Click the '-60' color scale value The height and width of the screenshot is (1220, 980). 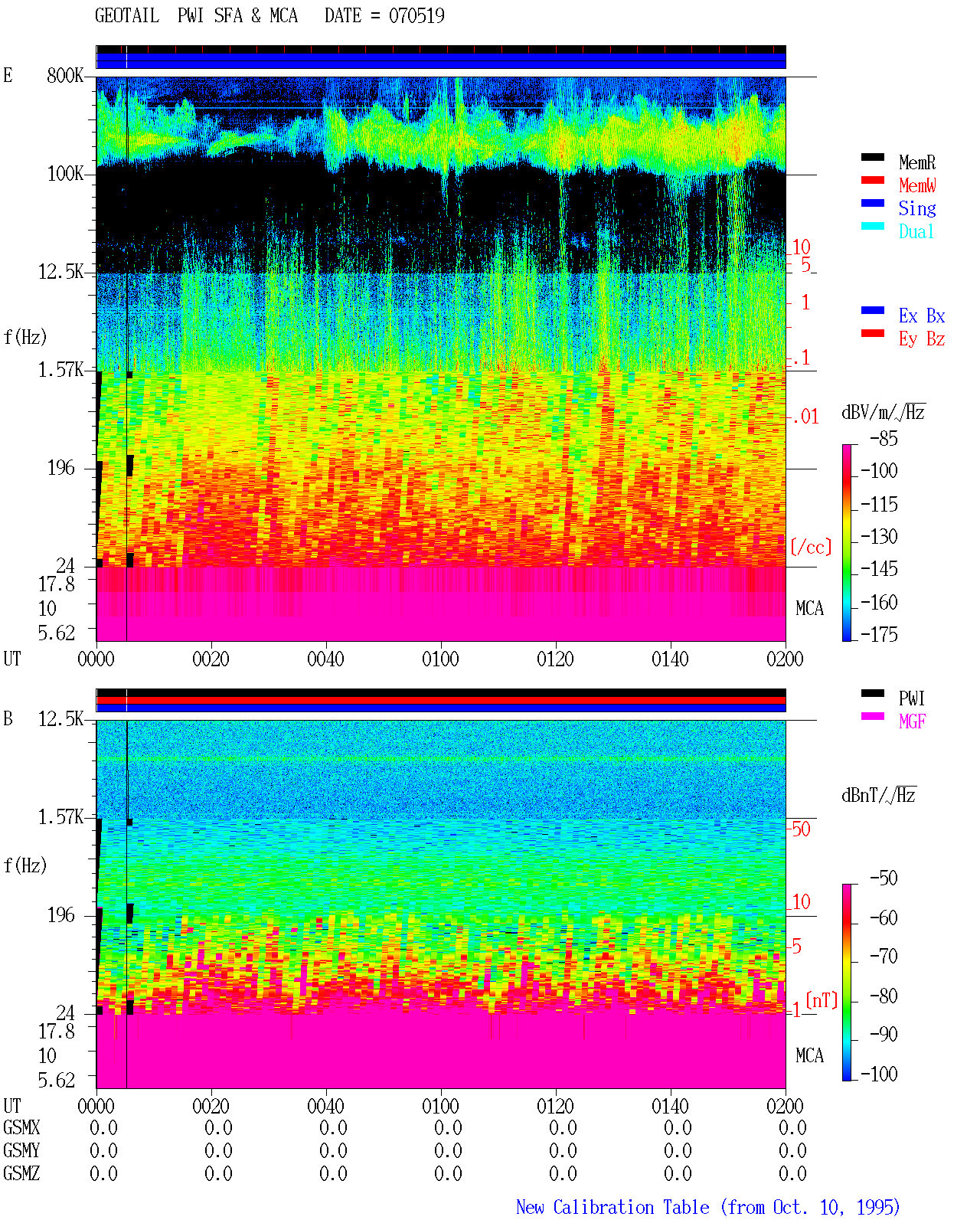tap(884, 917)
